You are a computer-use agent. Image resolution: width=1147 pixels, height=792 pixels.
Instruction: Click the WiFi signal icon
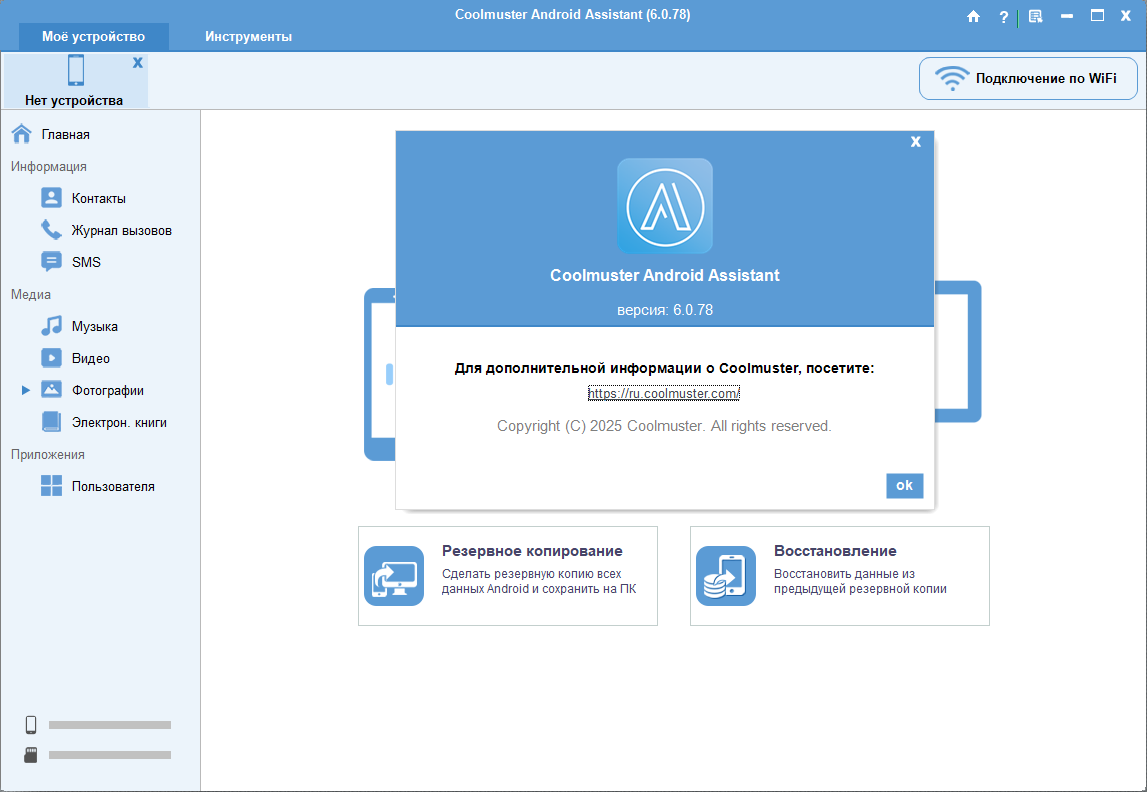pos(952,78)
